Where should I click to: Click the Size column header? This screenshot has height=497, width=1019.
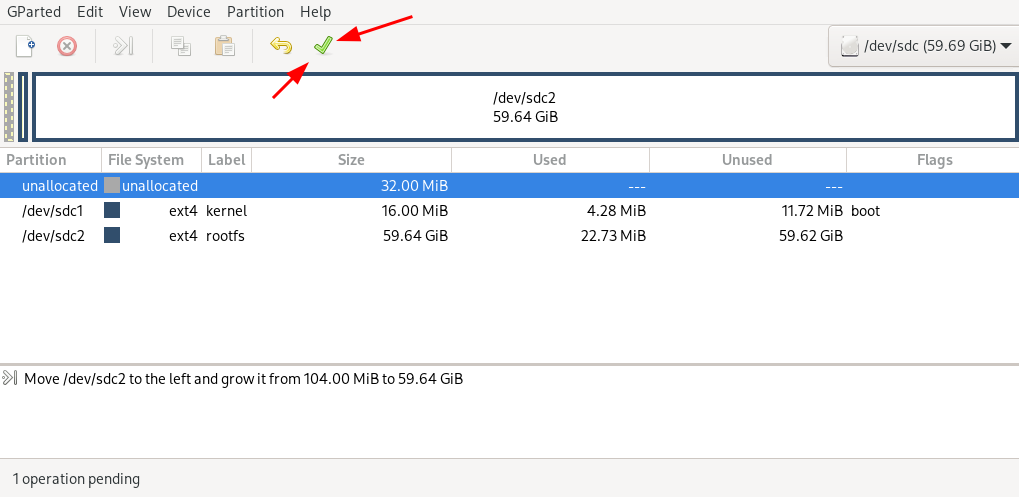(x=352, y=160)
